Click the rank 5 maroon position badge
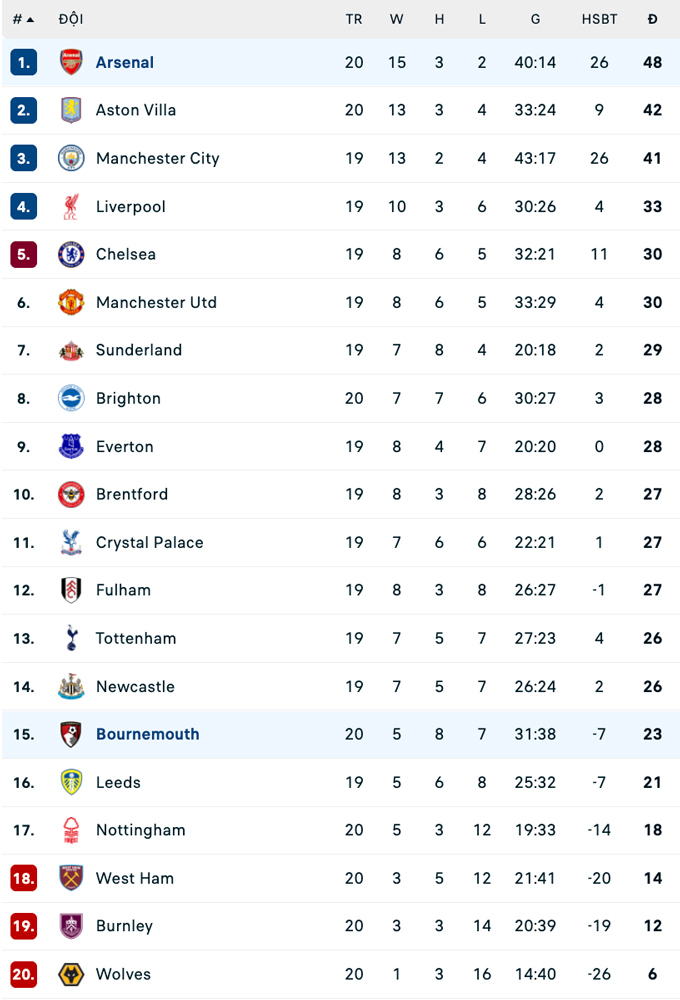 click(x=24, y=254)
